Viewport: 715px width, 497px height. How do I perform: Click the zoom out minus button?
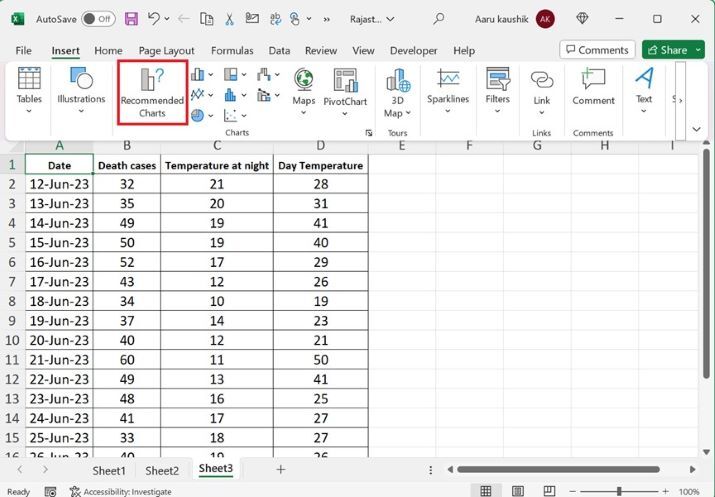click(573, 492)
